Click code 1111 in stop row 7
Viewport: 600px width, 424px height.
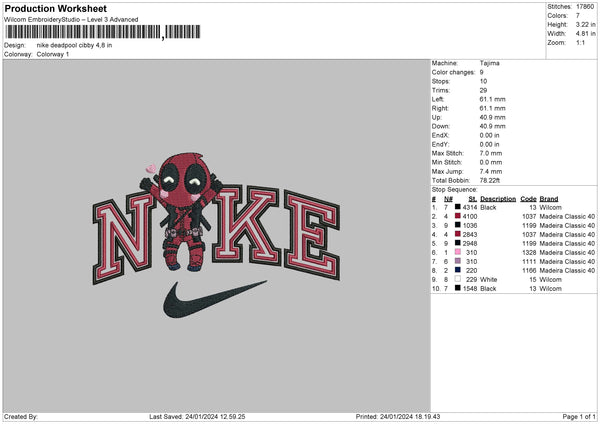tap(529, 261)
